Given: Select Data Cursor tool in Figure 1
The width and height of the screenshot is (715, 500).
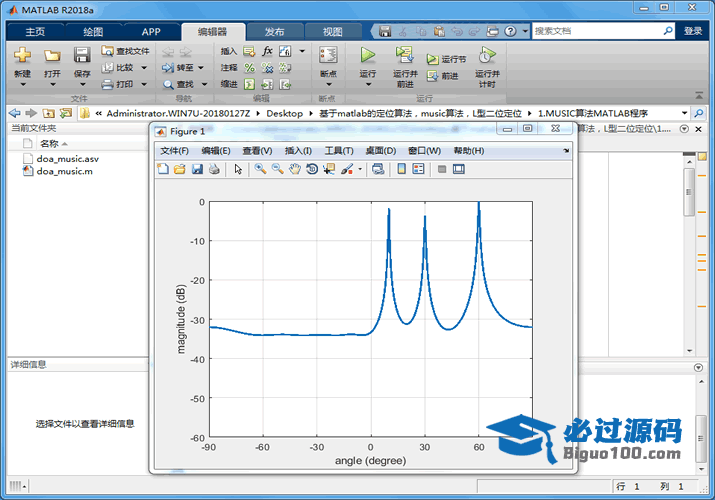Looking at the screenshot, I should click(x=329, y=169).
